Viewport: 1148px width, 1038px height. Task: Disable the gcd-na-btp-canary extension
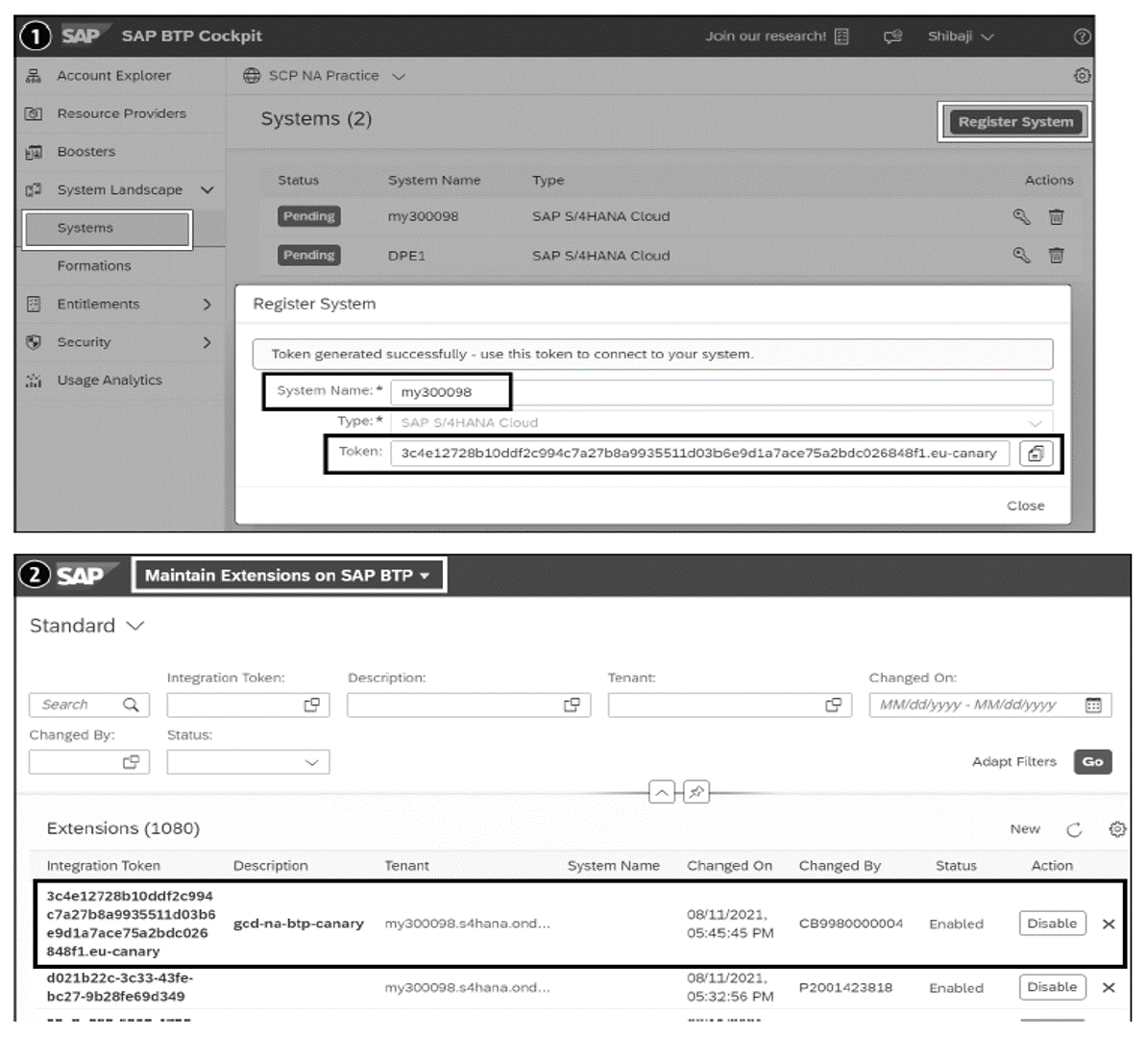point(1052,923)
